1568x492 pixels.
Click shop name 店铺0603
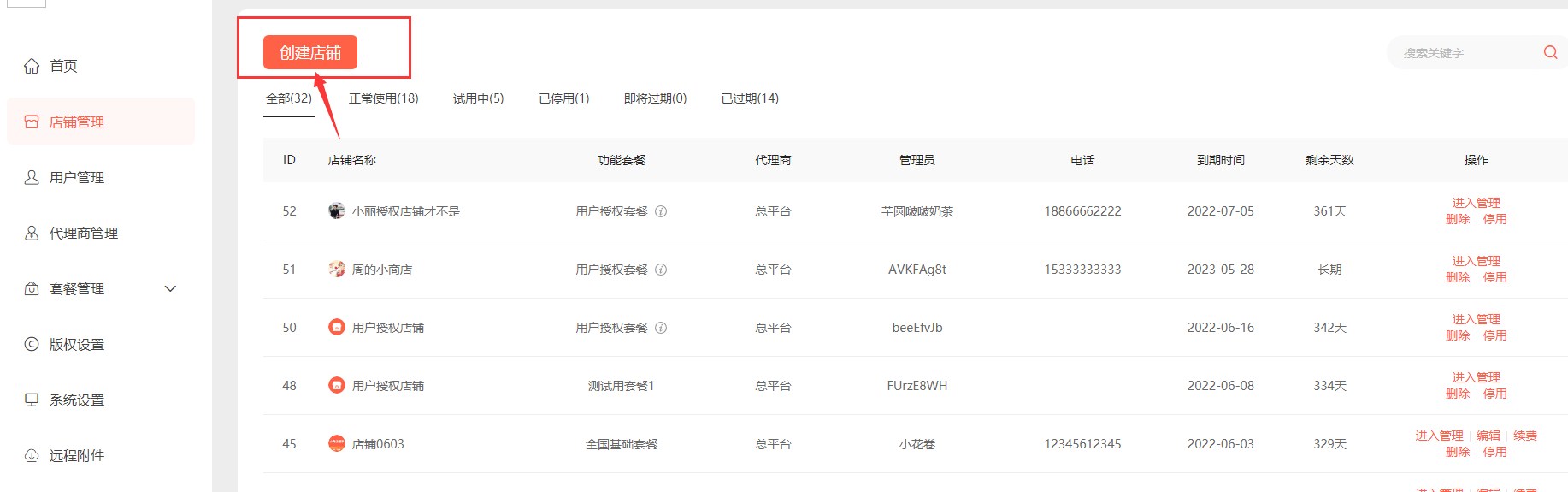[x=378, y=444]
